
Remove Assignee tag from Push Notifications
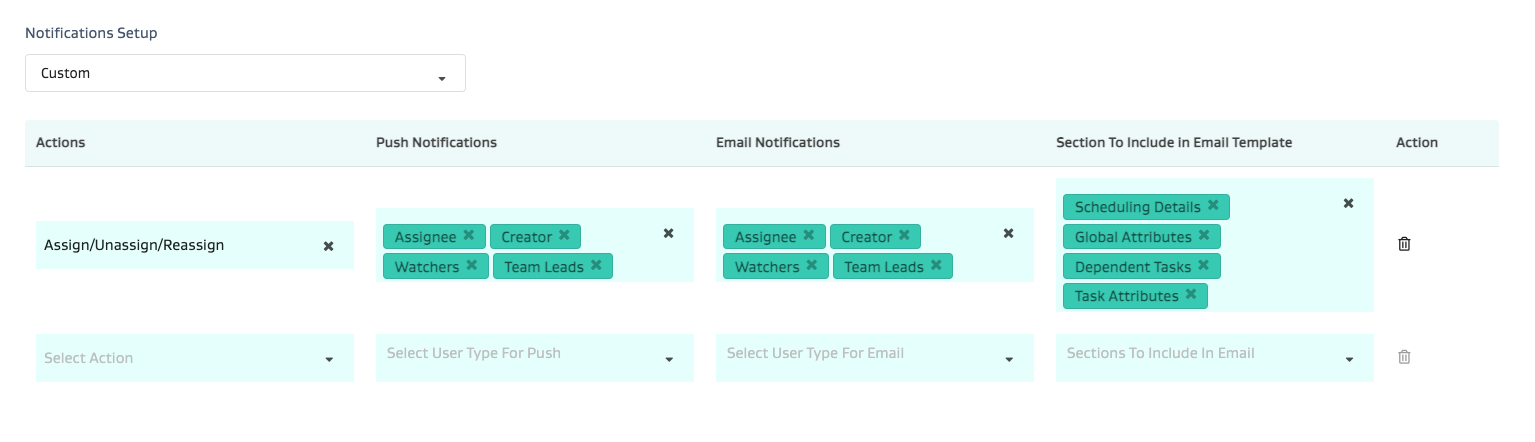[x=467, y=236]
